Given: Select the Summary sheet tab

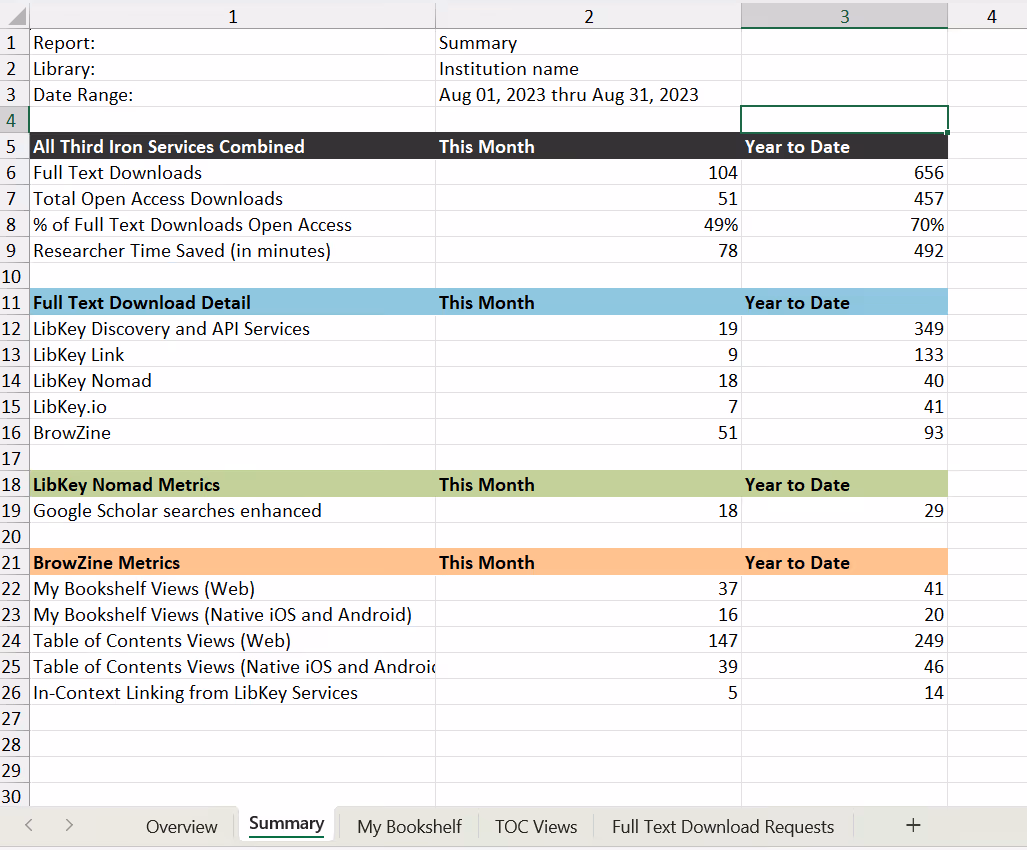Looking at the screenshot, I should 286,824.
